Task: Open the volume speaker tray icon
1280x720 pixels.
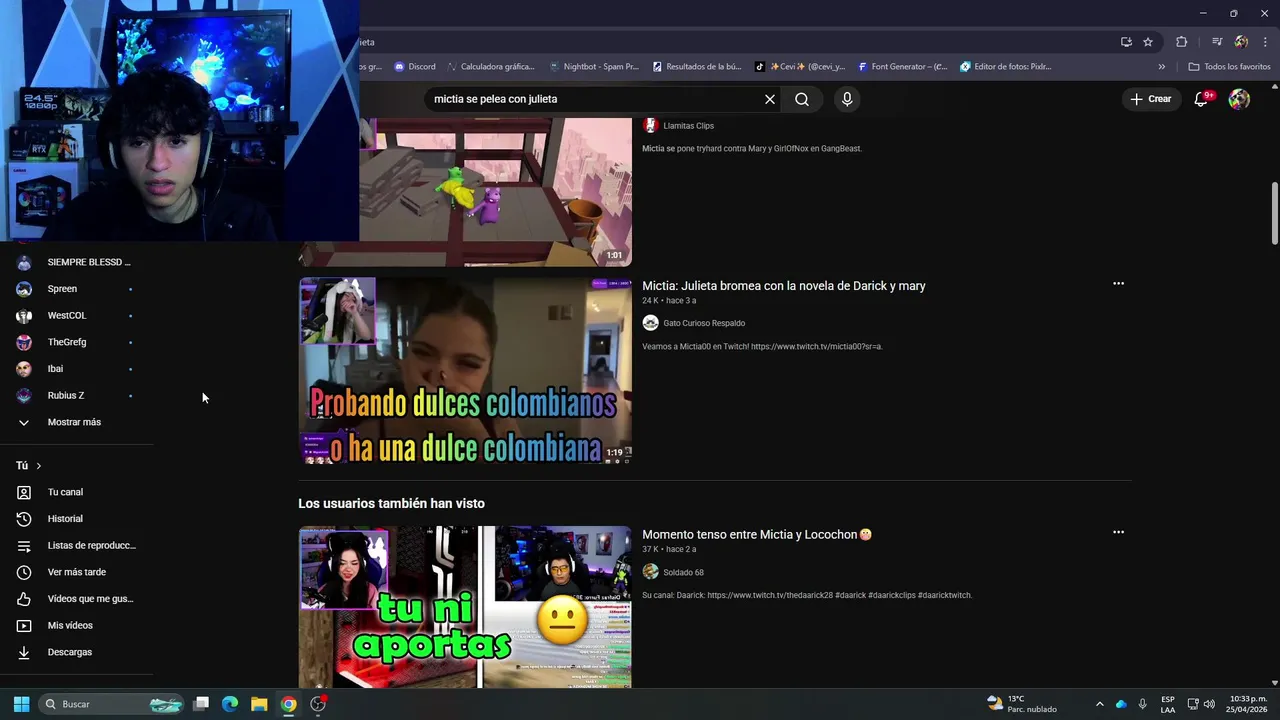Action: tap(1210, 704)
